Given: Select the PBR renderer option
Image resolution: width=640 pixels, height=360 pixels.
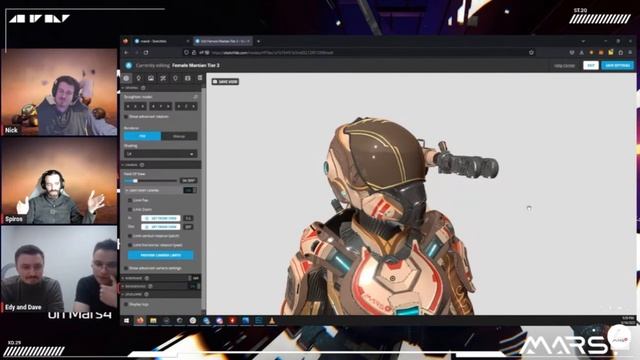Looking at the screenshot, I should [x=142, y=136].
